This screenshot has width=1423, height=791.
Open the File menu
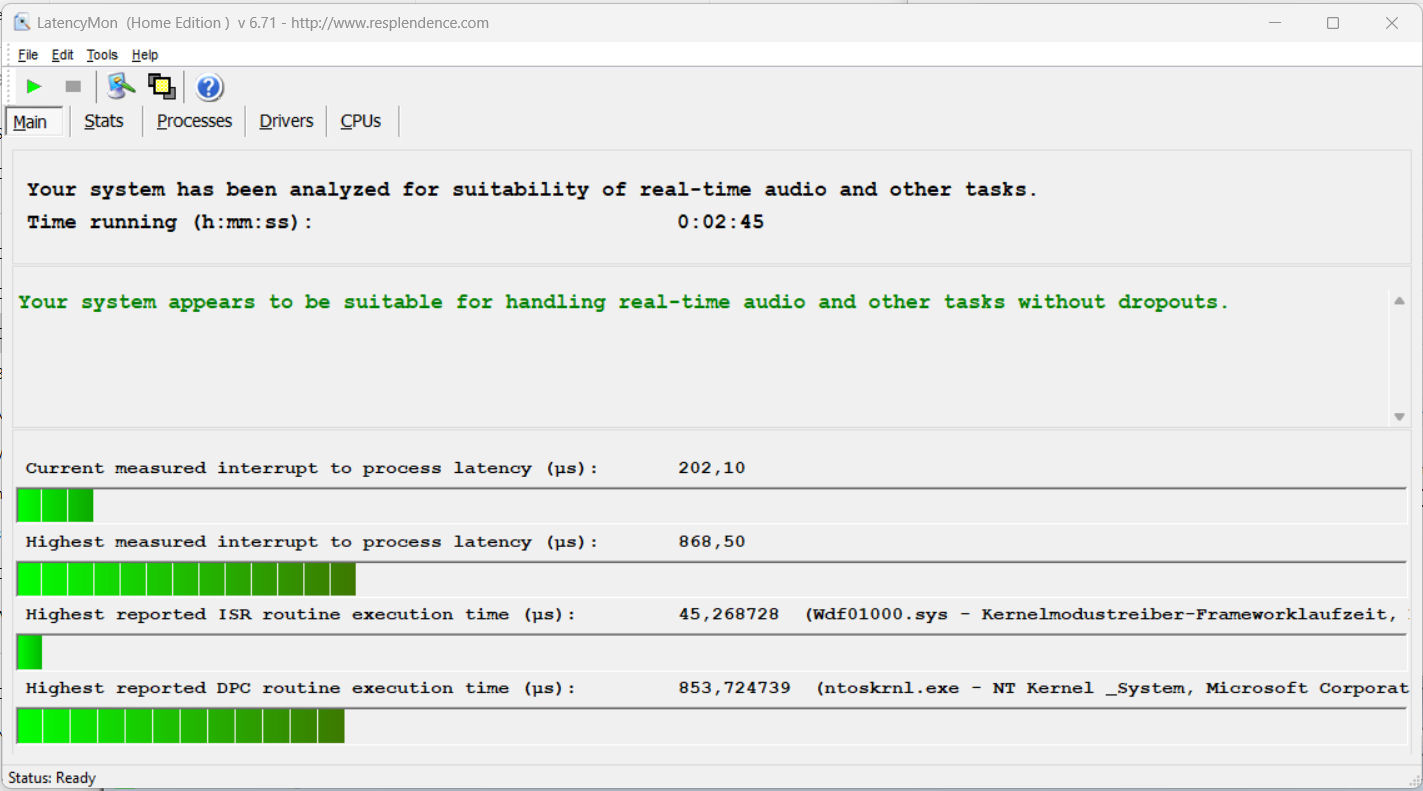point(28,55)
